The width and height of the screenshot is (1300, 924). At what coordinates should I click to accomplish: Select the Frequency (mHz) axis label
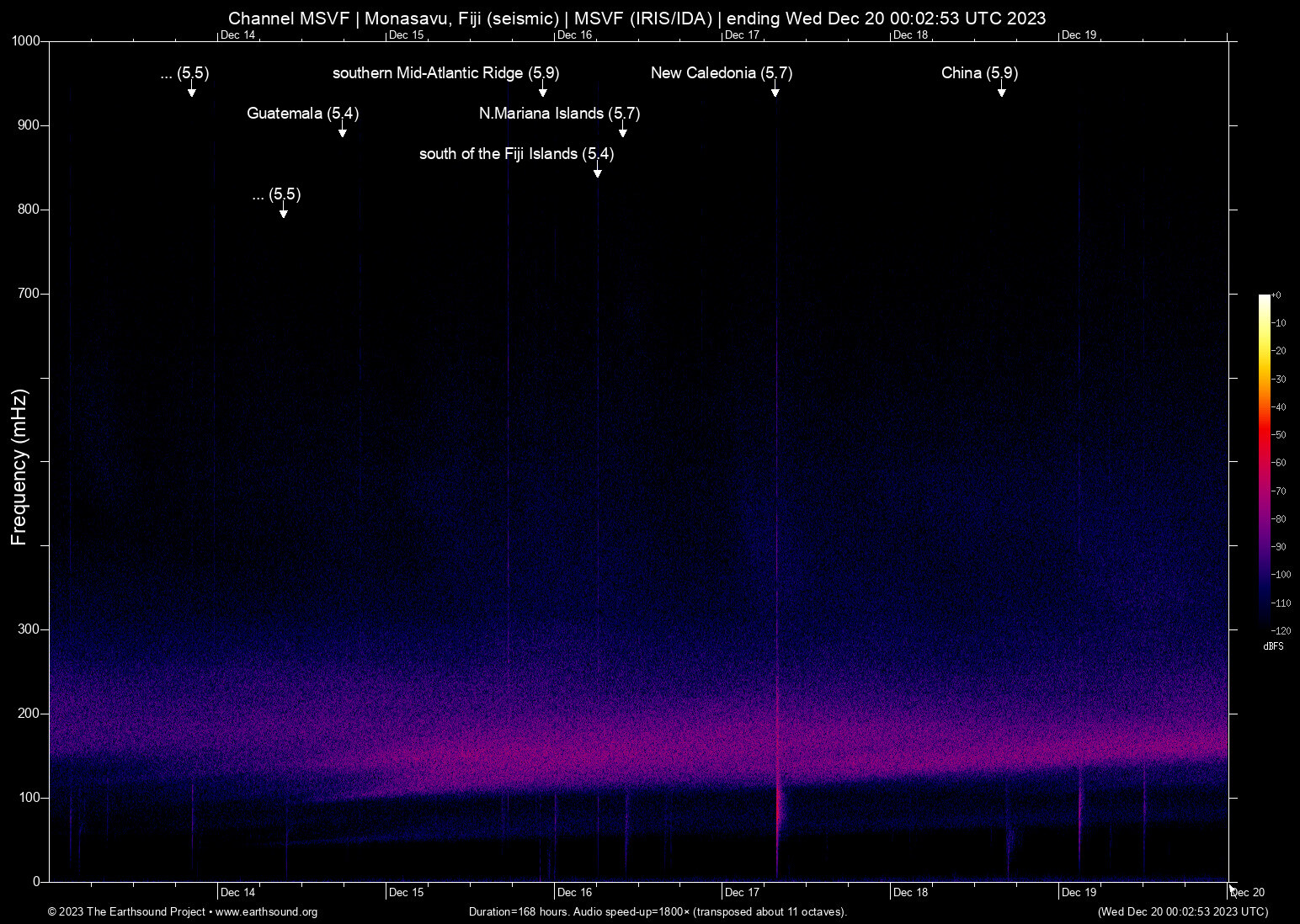pyautogui.click(x=20, y=462)
